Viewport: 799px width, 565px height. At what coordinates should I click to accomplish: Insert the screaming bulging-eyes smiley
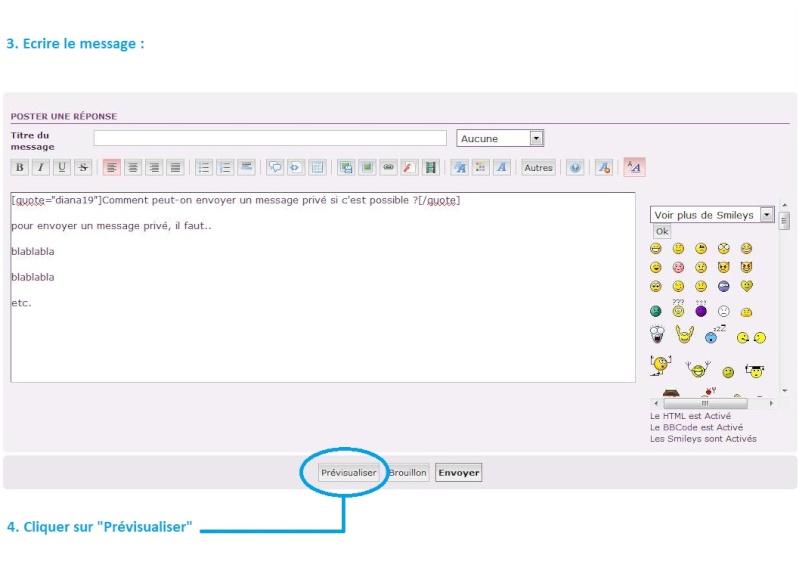pos(657,335)
